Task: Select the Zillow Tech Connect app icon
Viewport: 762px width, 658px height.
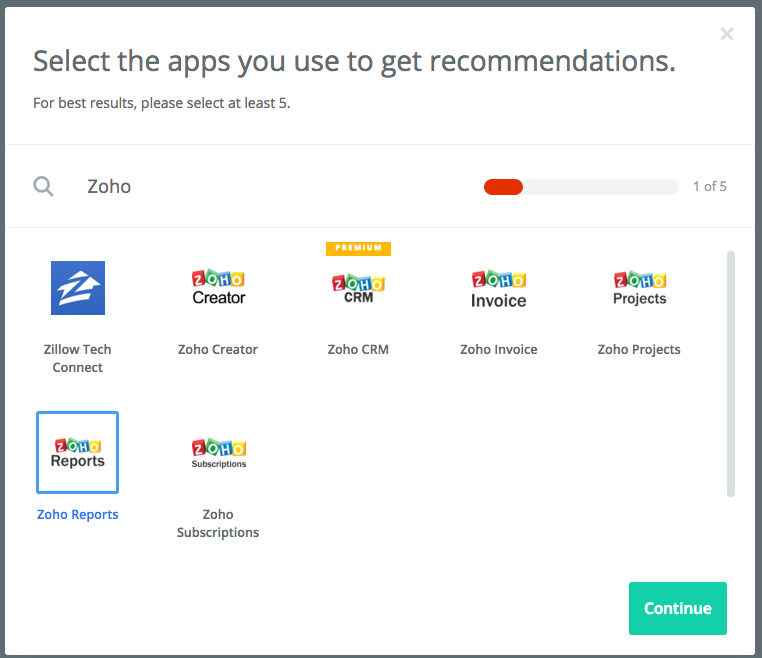Action: tap(78, 288)
